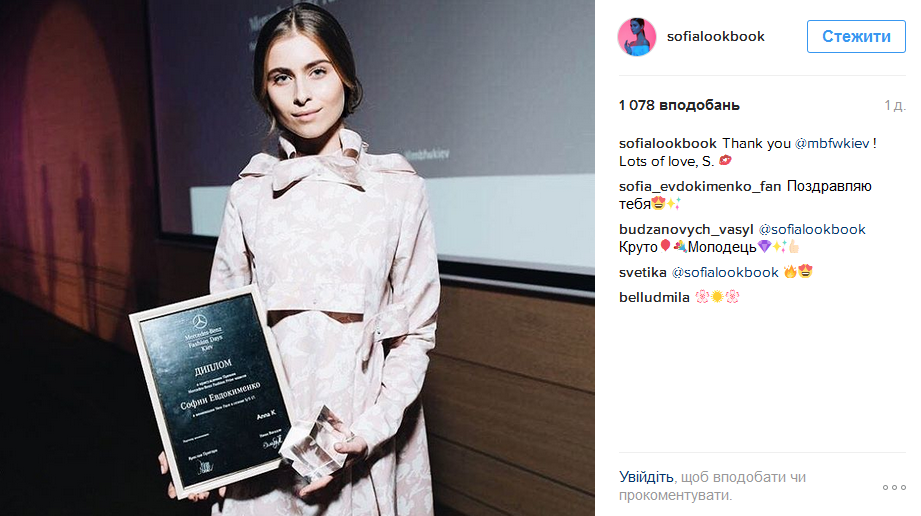The width and height of the screenshot is (921, 516).
Task: Click the Увійдіть login link
Action: click(646, 477)
